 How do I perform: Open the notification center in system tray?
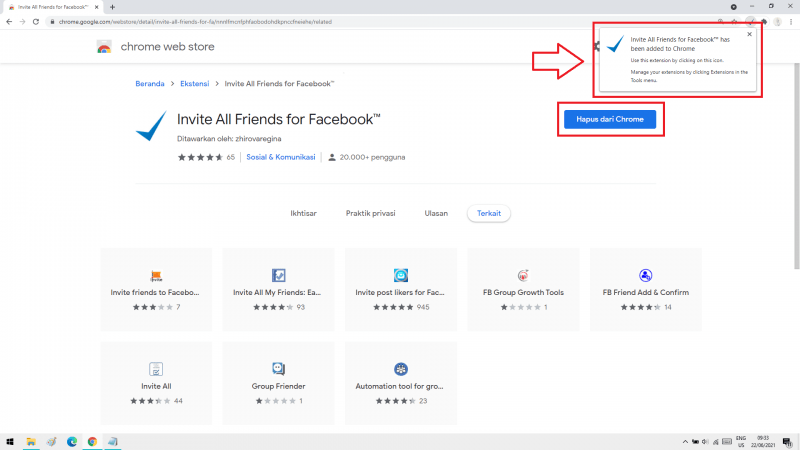coord(787,442)
